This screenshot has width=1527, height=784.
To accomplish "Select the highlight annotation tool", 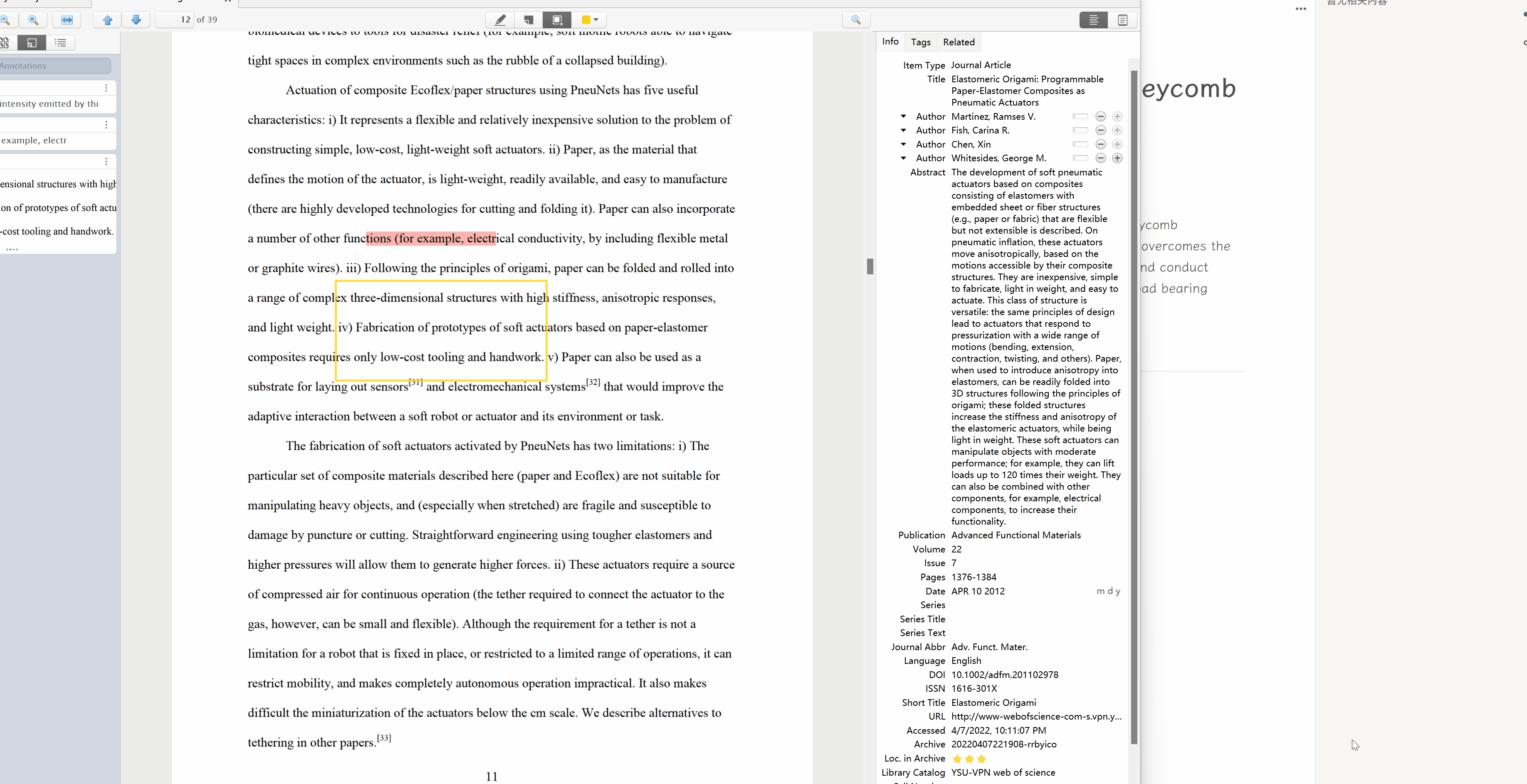I will coord(500,20).
